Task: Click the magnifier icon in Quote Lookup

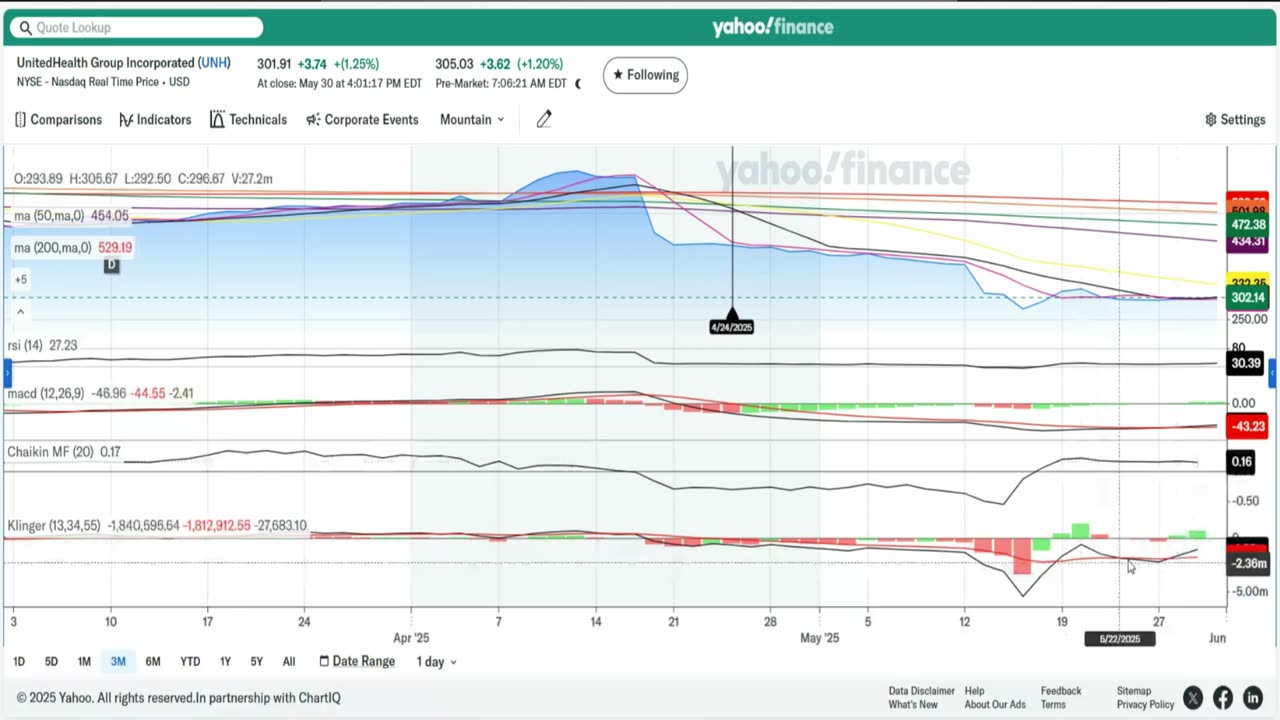Action: click(x=26, y=28)
